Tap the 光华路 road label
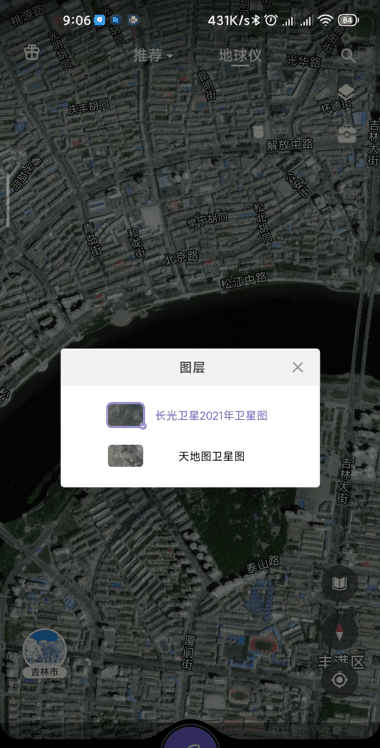This screenshot has height=748, width=380. click(x=303, y=61)
